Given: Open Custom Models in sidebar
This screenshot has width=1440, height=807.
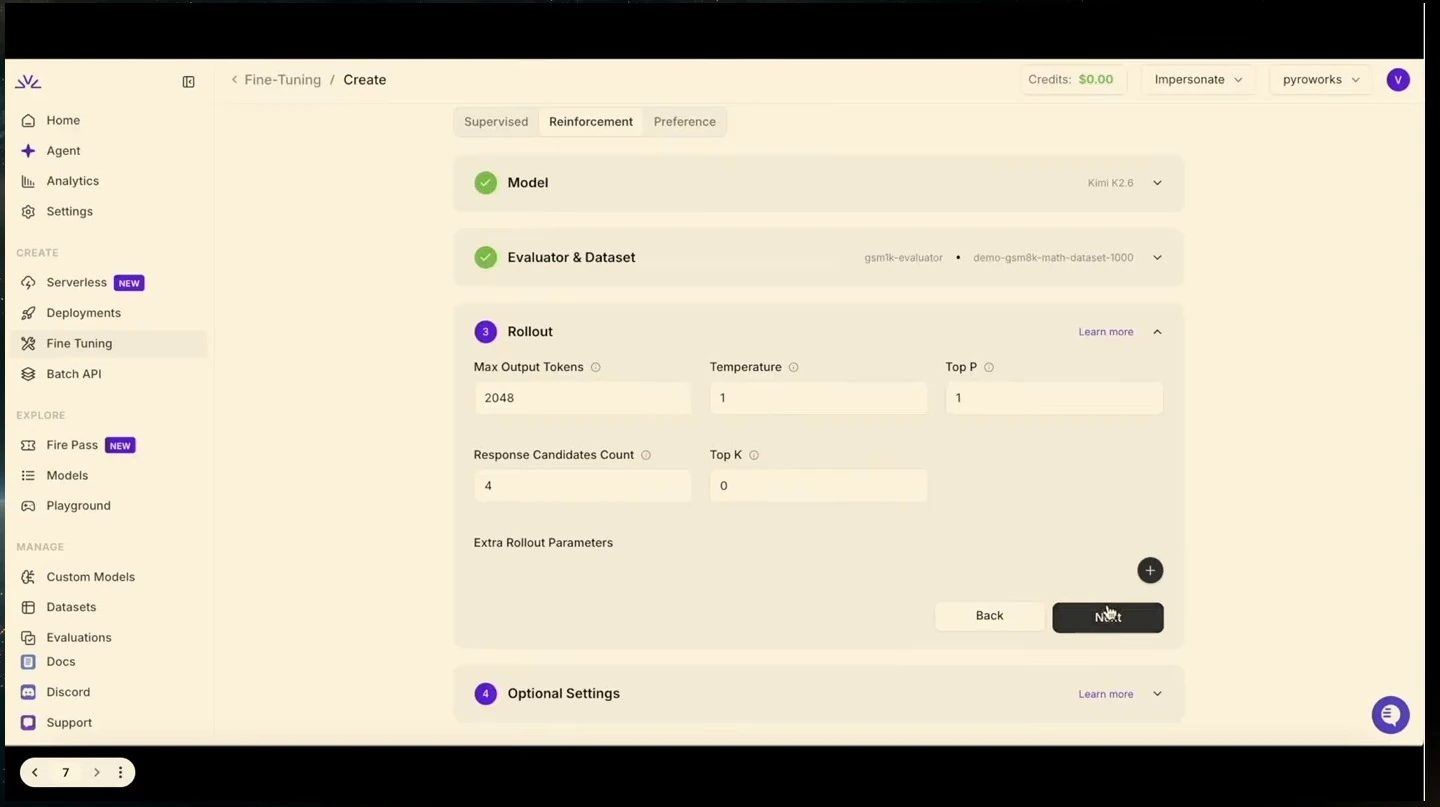Looking at the screenshot, I should pos(90,577).
